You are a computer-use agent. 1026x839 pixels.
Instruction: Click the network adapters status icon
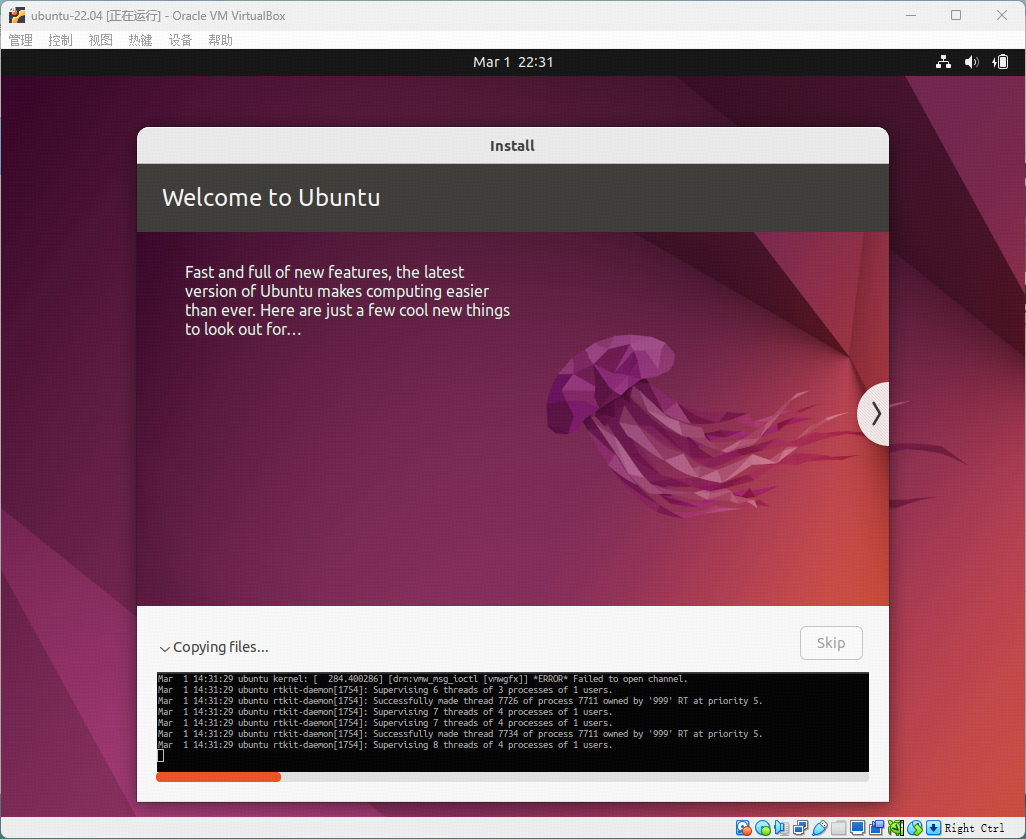[x=801, y=828]
